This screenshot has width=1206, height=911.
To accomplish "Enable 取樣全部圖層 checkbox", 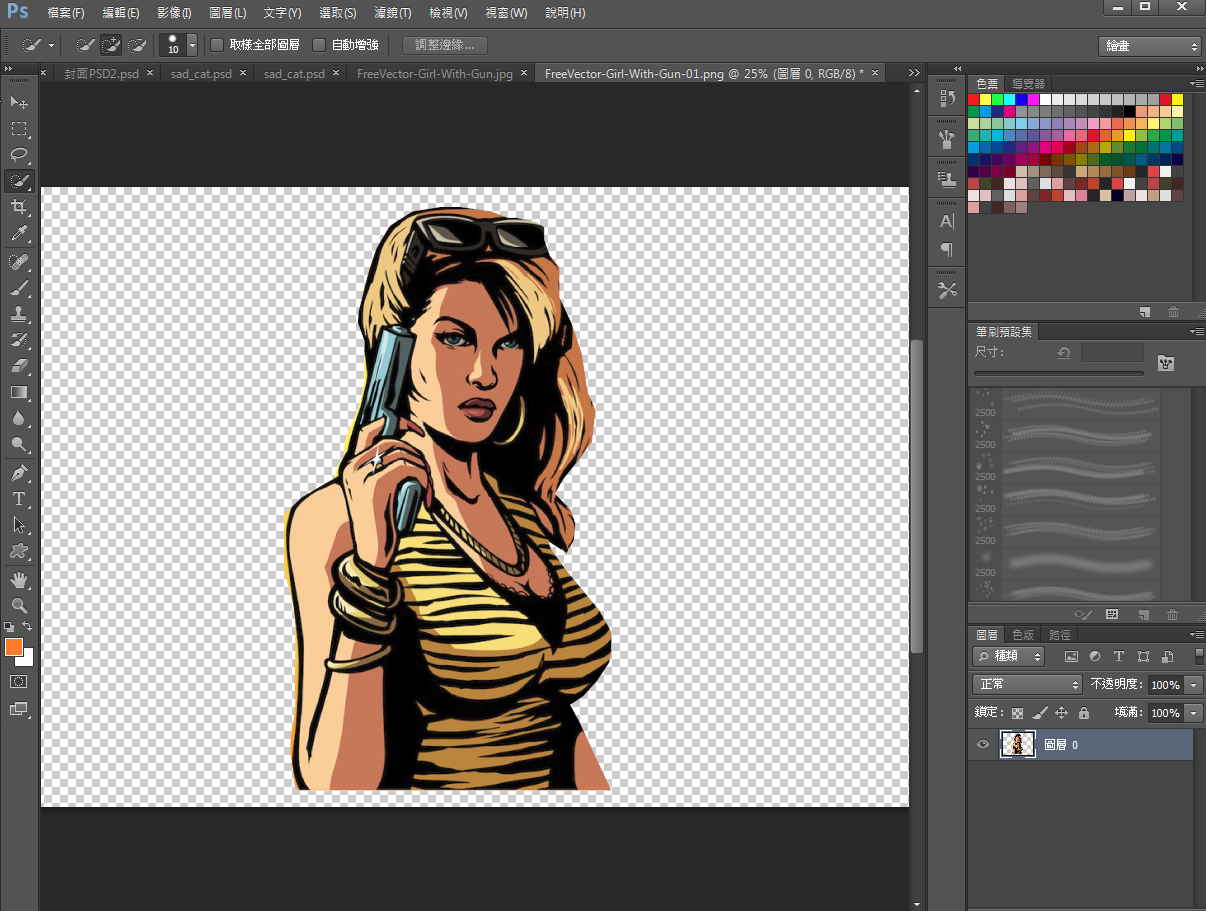I will [217, 45].
